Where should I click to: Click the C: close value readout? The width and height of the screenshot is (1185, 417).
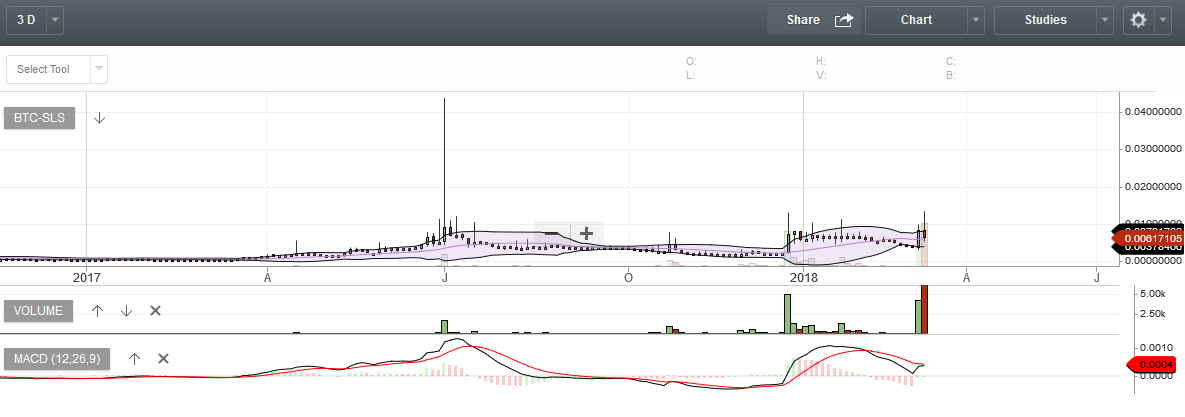(x=951, y=61)
